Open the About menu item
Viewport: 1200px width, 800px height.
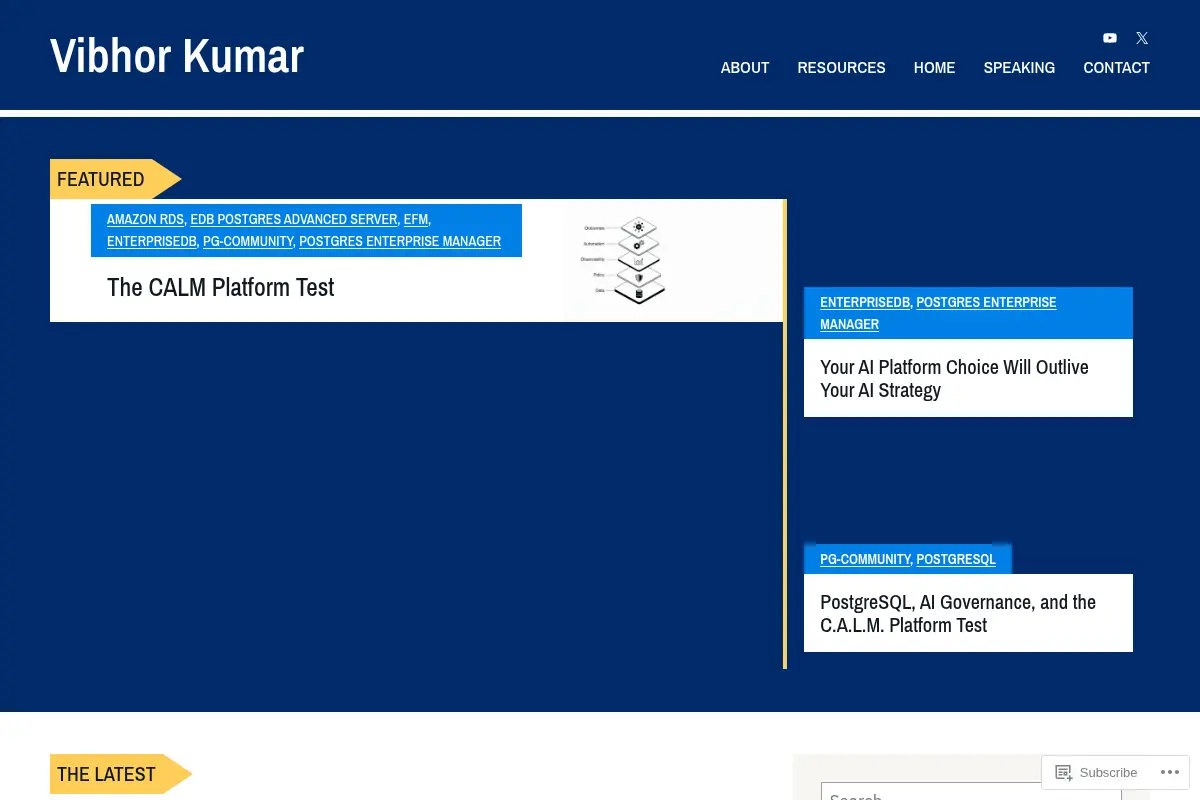click(745, 68)
